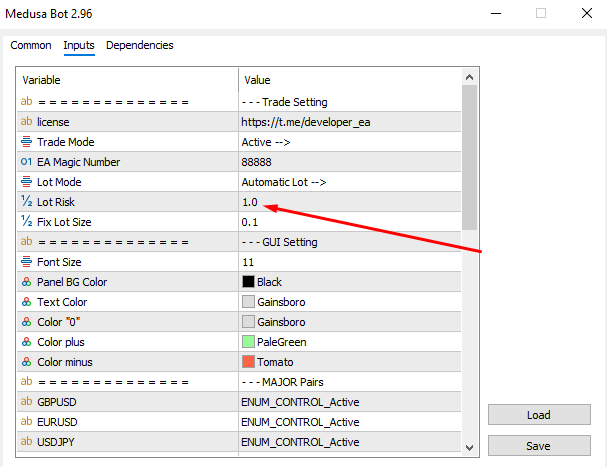Screen dimensions: 607x467
Task: Open the Trade Mode value Active -->
Action: coord(266,142)
